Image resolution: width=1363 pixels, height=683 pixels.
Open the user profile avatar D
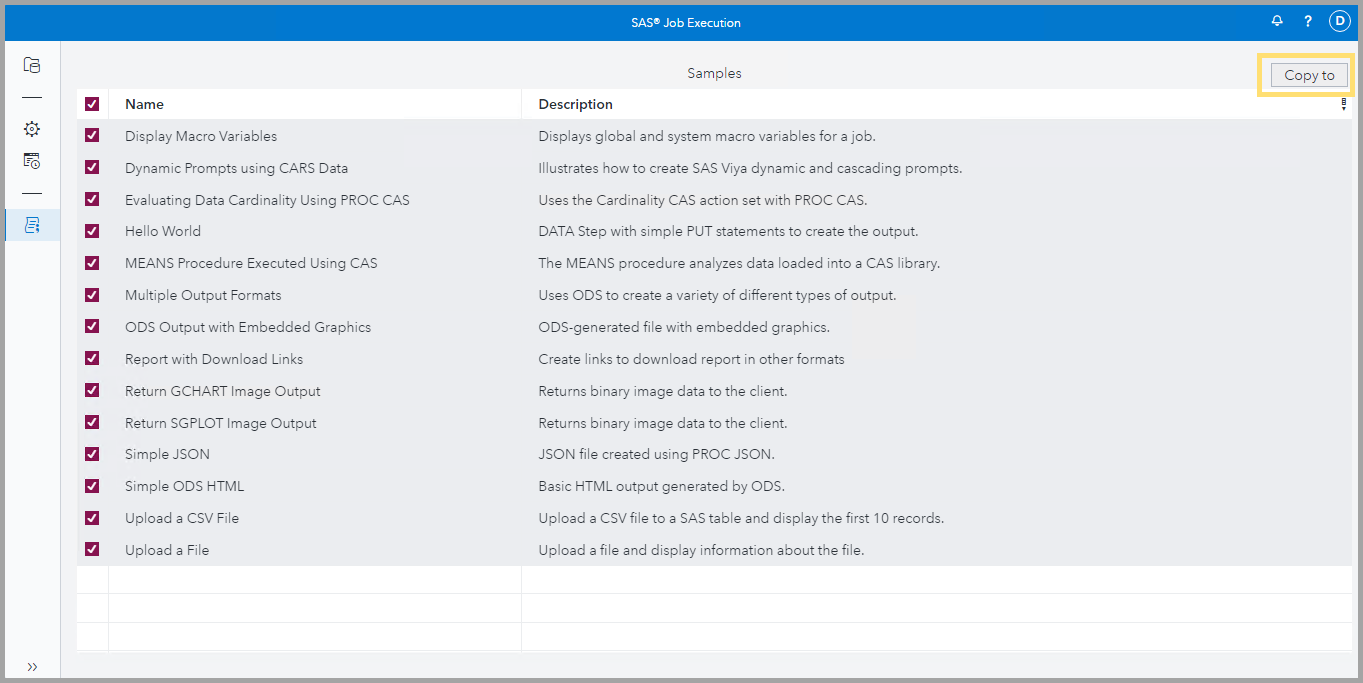(x=1339, y=20)
